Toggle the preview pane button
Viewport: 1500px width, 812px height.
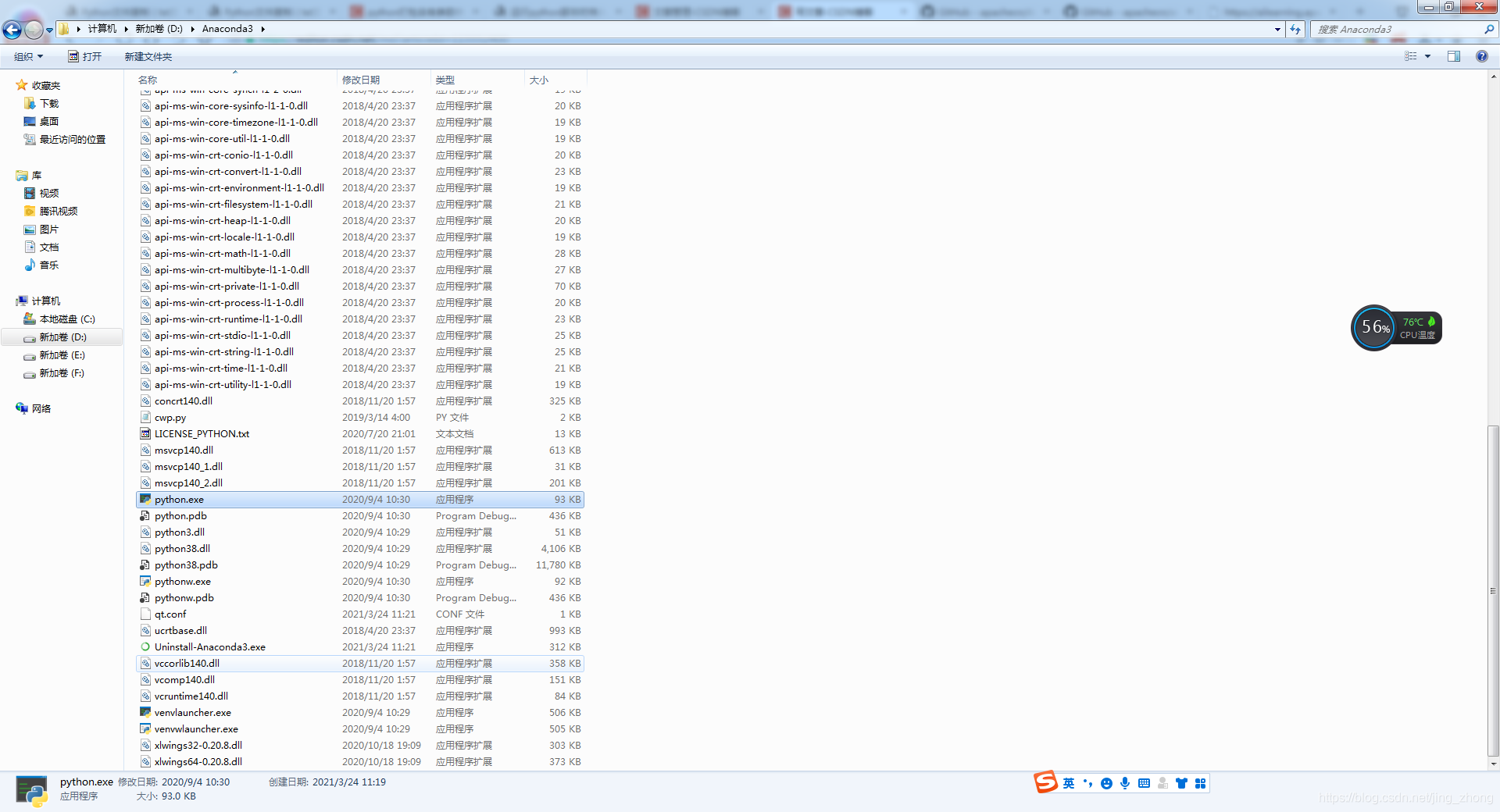coord(1454,56)
